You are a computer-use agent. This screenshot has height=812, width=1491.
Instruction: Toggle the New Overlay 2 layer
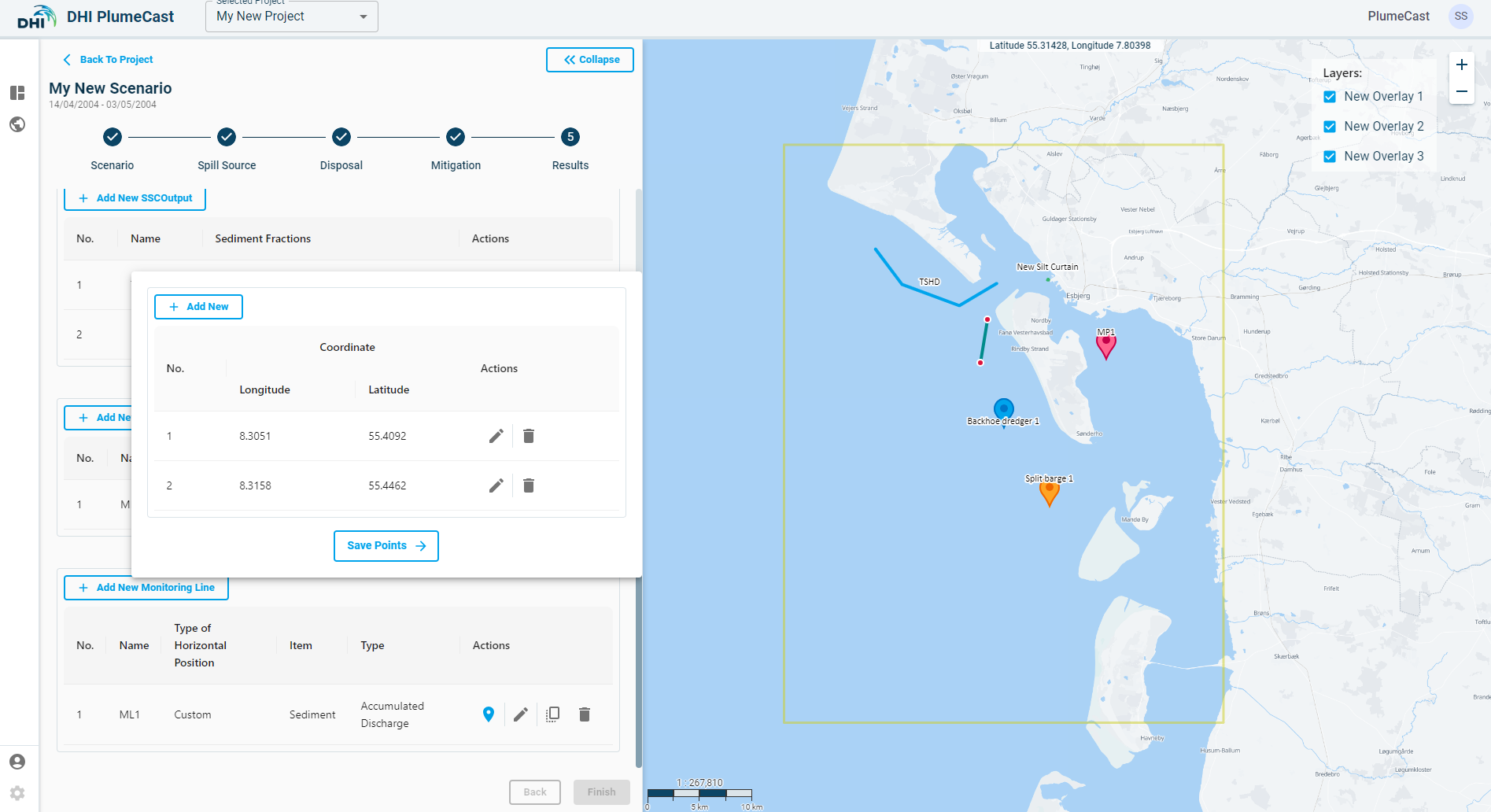(x=1330, y=127)
